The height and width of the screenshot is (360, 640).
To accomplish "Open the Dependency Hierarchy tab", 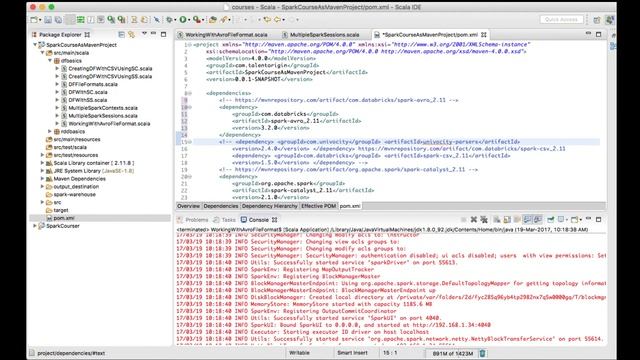I will point(269,206).
